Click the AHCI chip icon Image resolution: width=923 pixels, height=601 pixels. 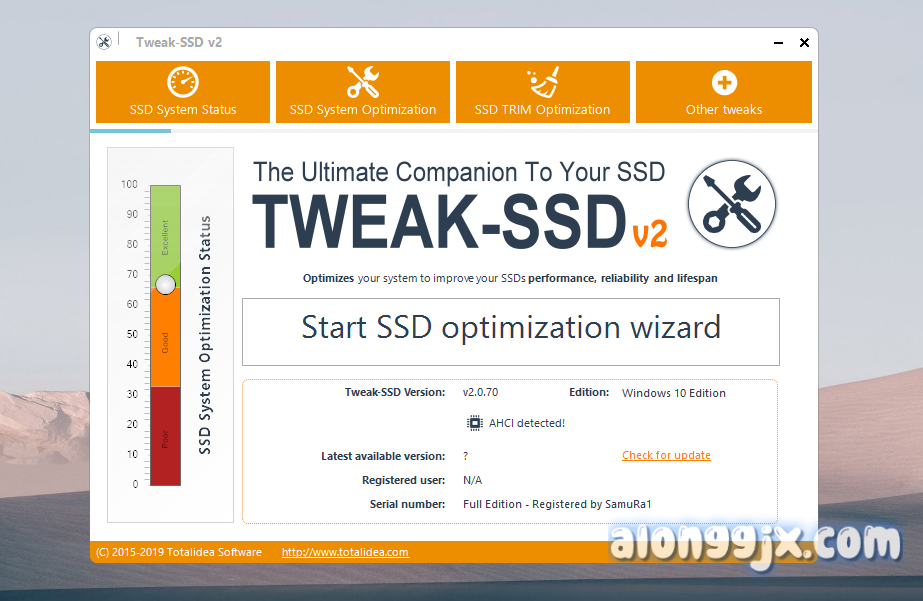point(474,423)
